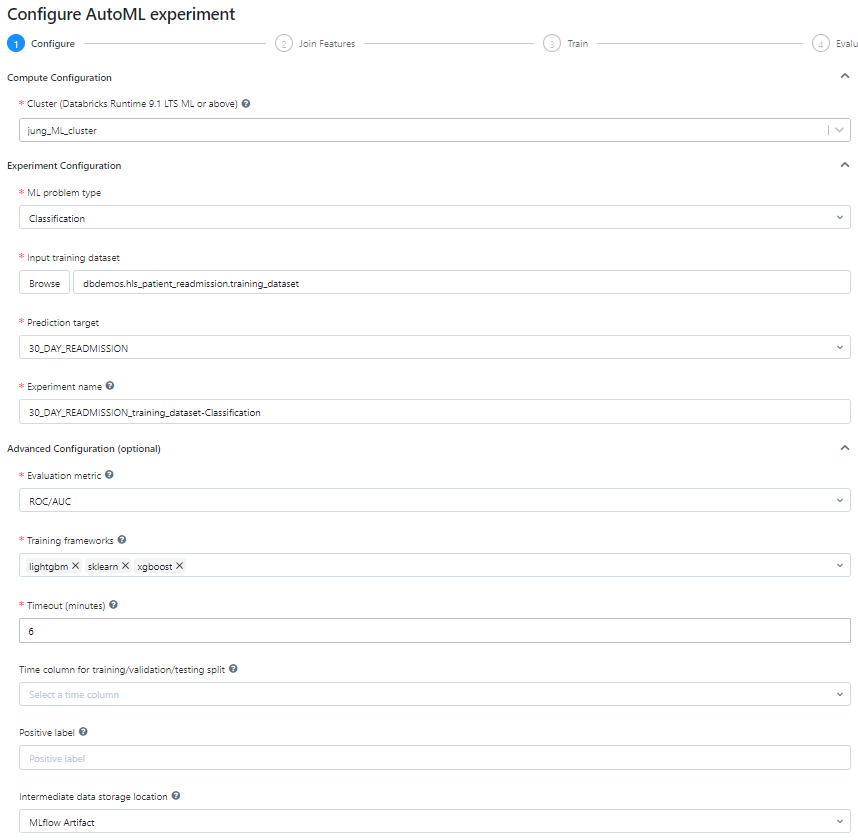Click Advanced Configuration (optional) heading

pos(84,449)
